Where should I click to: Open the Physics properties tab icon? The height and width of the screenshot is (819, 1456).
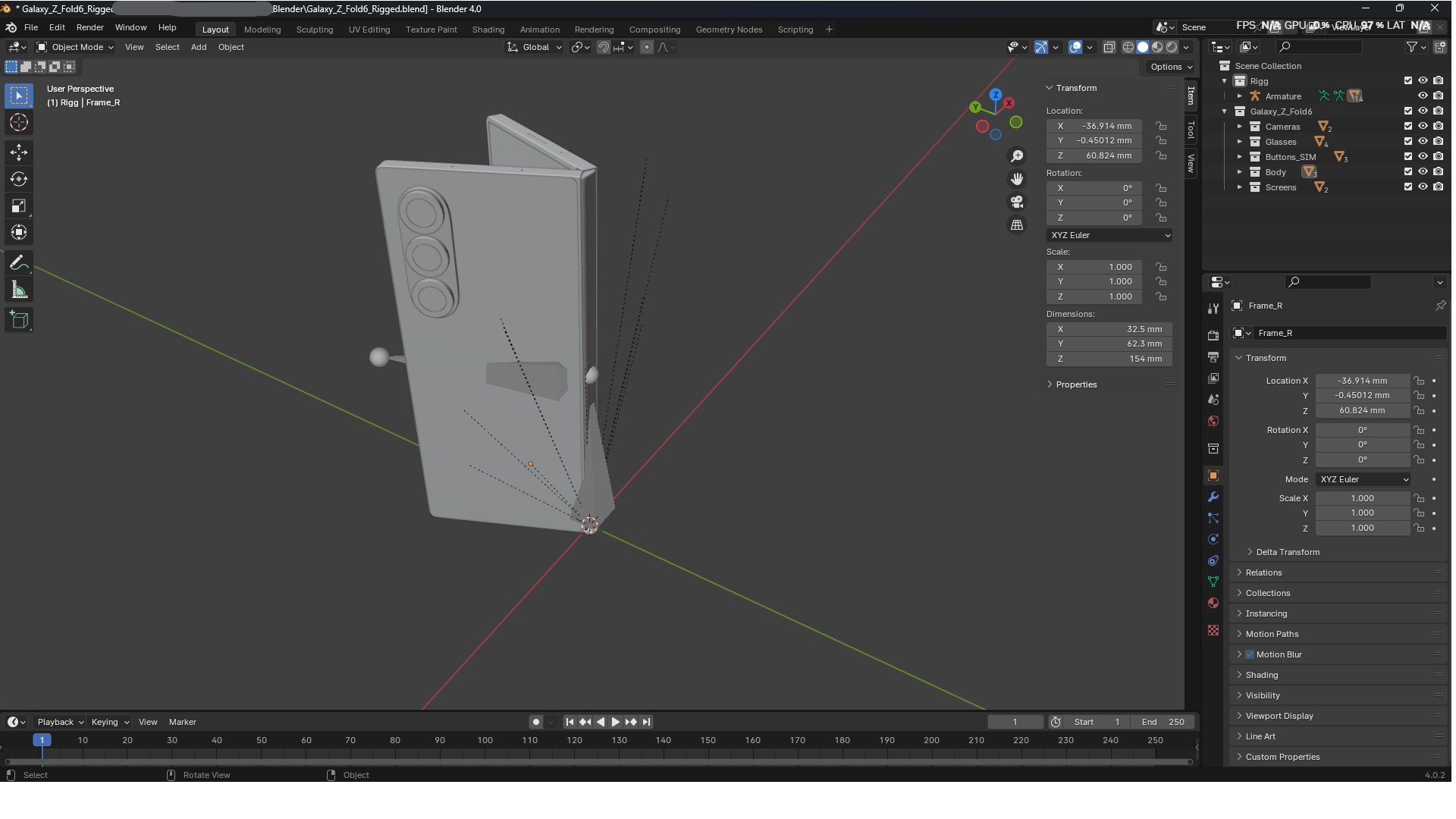[x=1213, y=539]
